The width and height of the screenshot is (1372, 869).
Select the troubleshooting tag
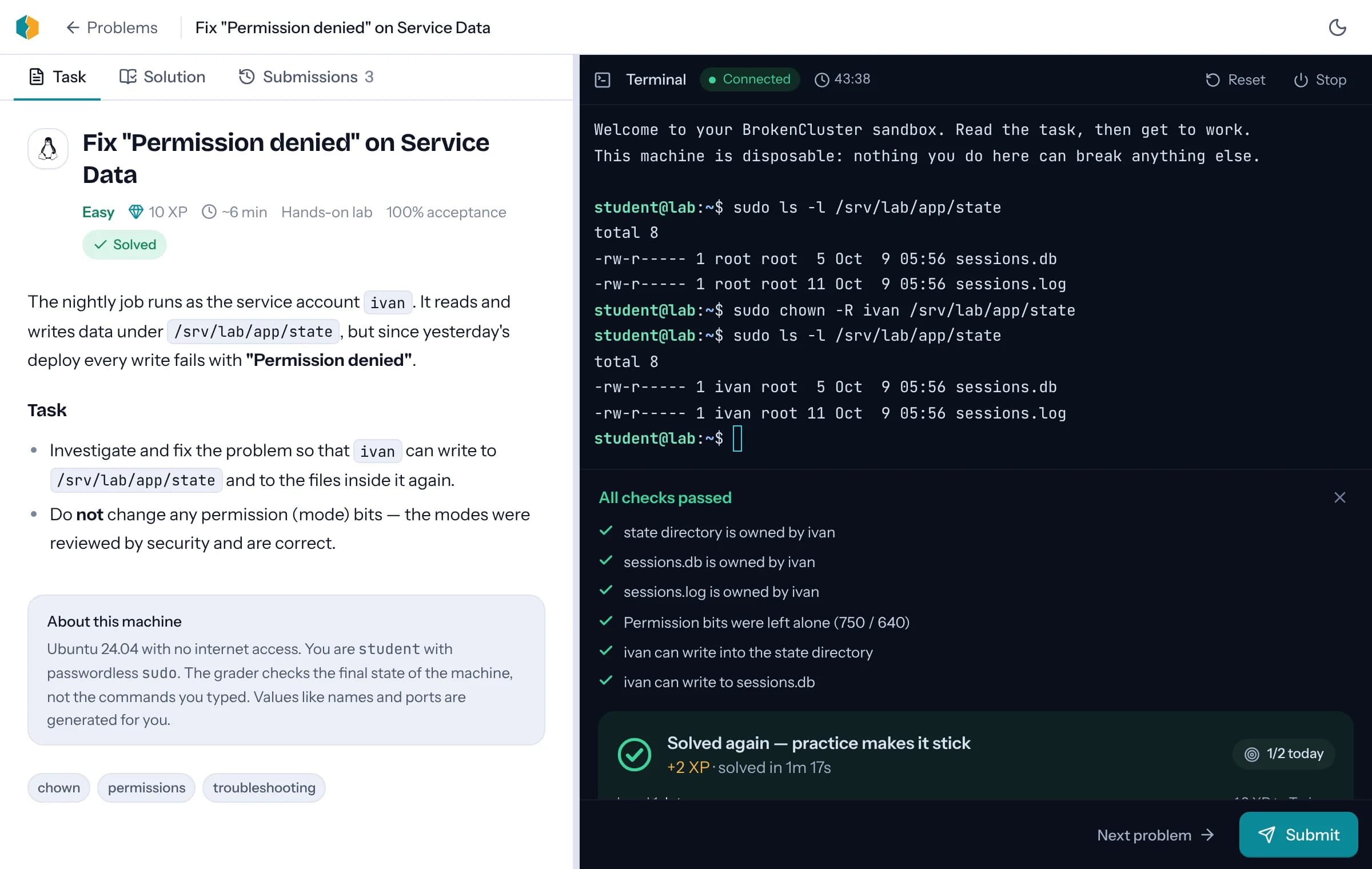pyautogui.click(x=264, y=788)
